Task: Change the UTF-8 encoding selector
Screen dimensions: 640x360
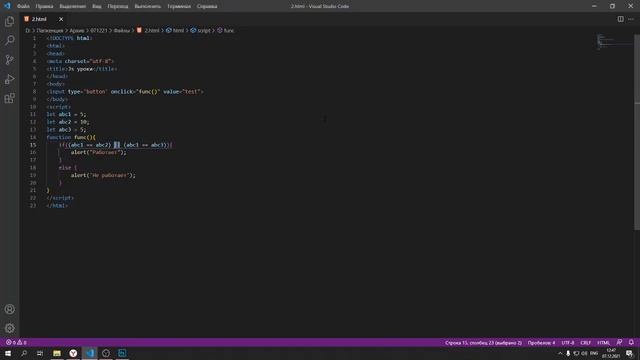Action: [x=567, y=342]
